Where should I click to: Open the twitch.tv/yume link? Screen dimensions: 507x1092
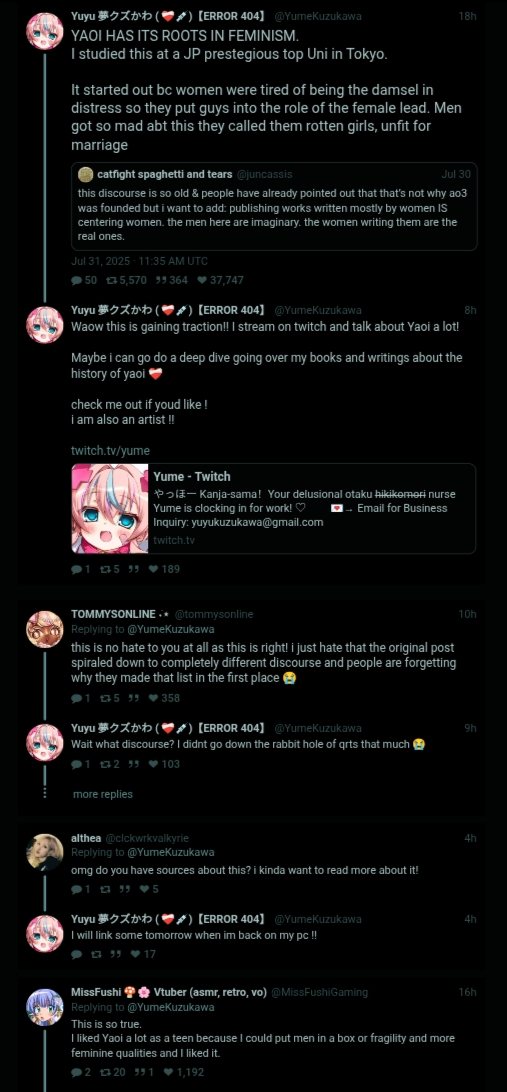[x=110, y=451]
